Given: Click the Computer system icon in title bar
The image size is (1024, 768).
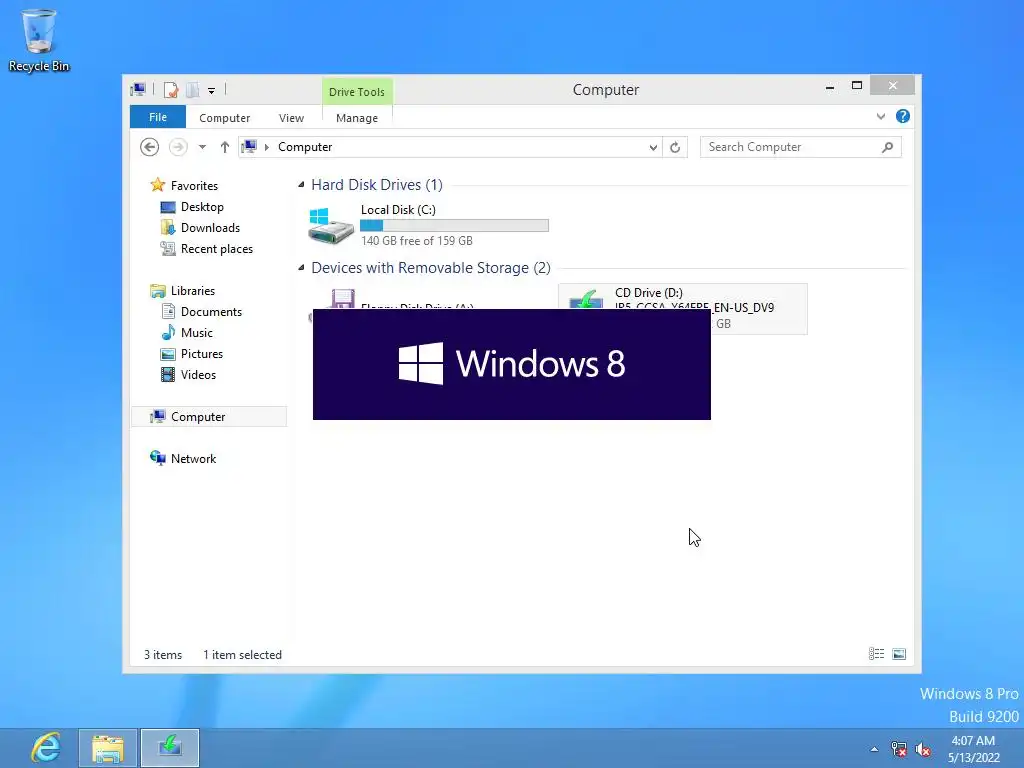Looking at the screenshot, I should coord(138,89).
